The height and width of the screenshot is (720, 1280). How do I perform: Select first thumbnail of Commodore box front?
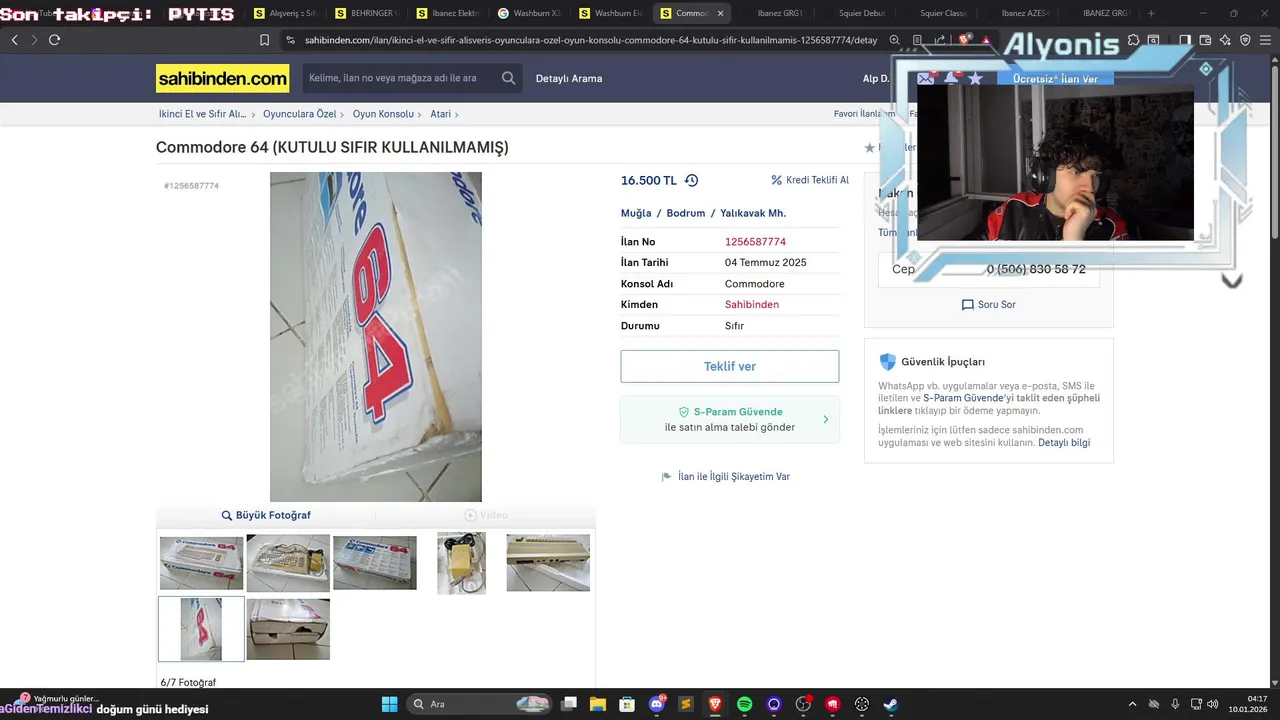(x=201, y=563)
